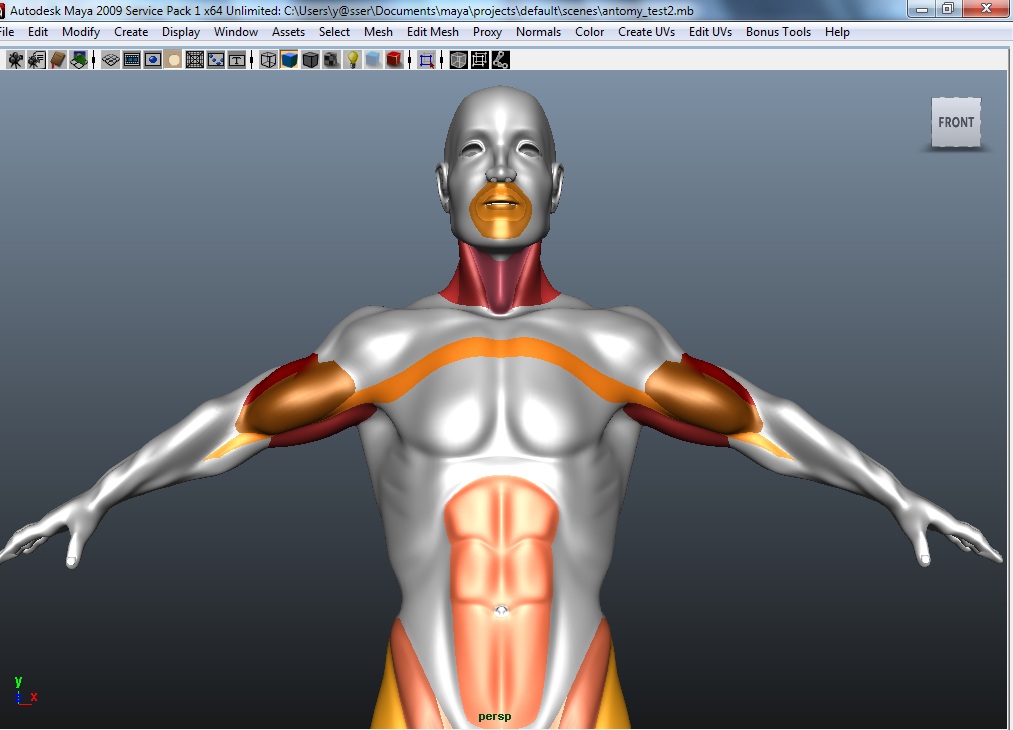Click the camera Bookmarks book icon
Viewport: 1013px width, 730px height.
(57, 60)
